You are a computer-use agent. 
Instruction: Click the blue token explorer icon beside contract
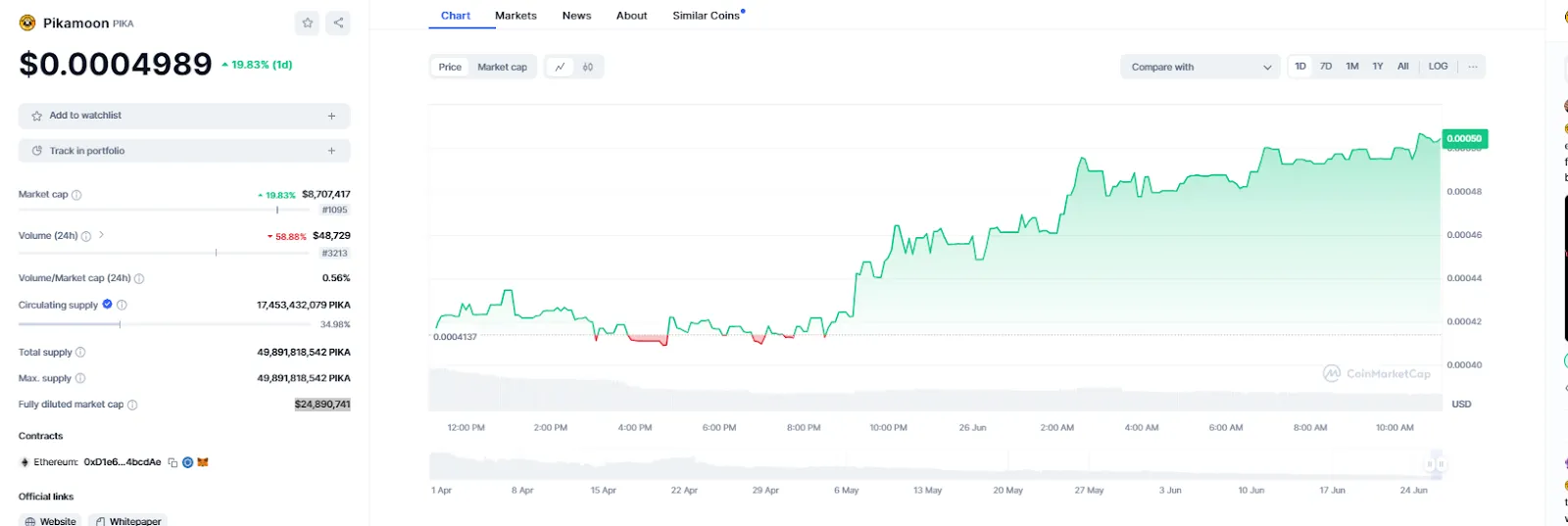[187, 462]
